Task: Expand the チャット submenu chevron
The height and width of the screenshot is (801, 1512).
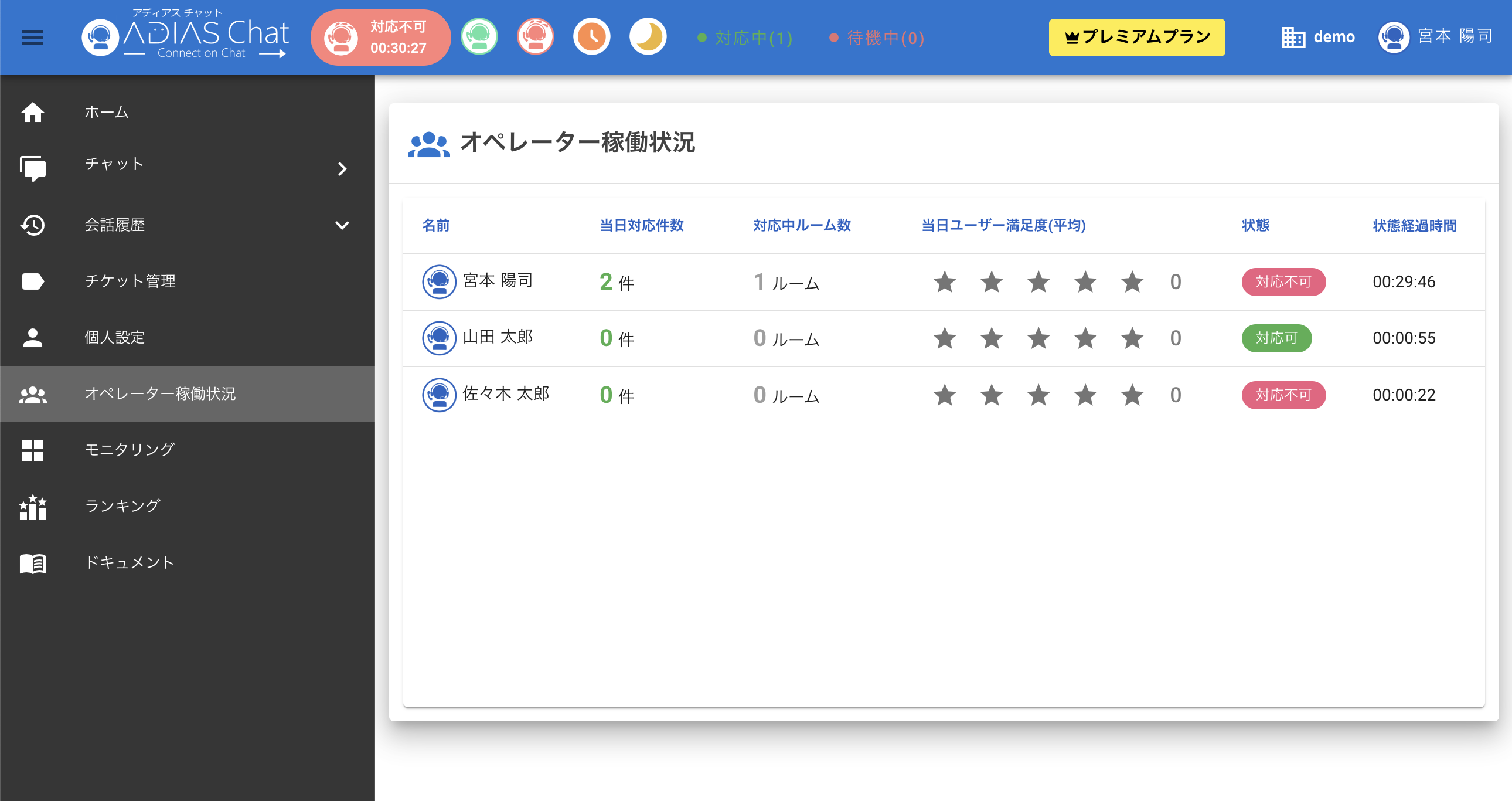Action: [x=343, y=168]
